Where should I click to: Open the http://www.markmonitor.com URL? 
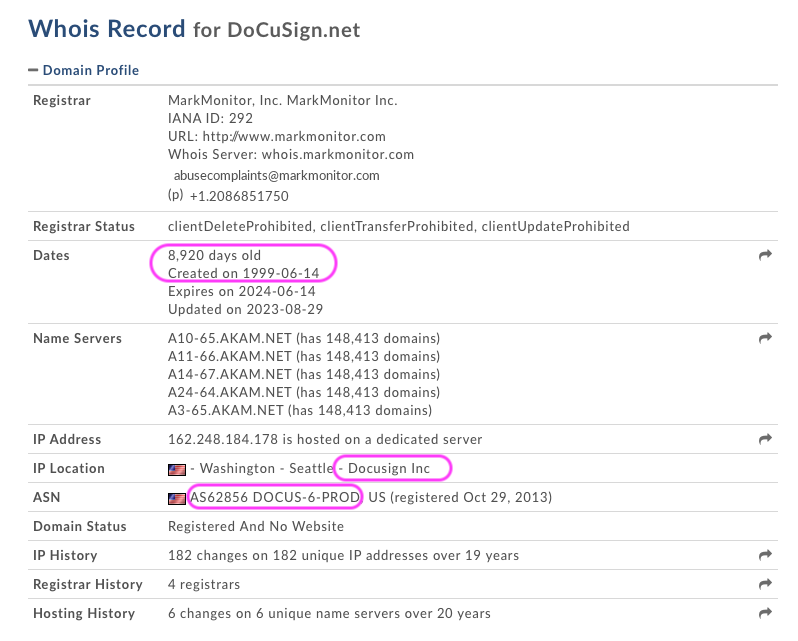point(294,136)
